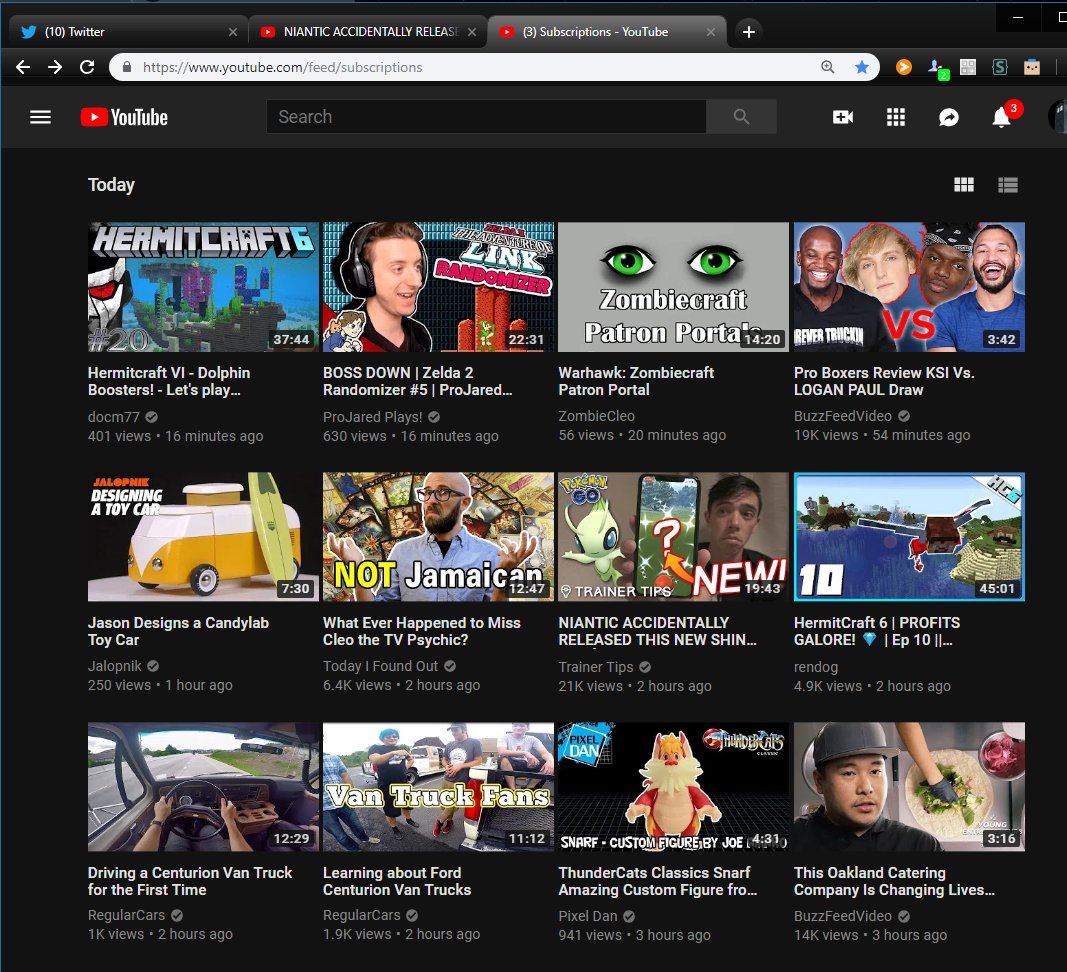Close the NIANTIC ACCIDENTALLY tab

click(x=472, y=32)
